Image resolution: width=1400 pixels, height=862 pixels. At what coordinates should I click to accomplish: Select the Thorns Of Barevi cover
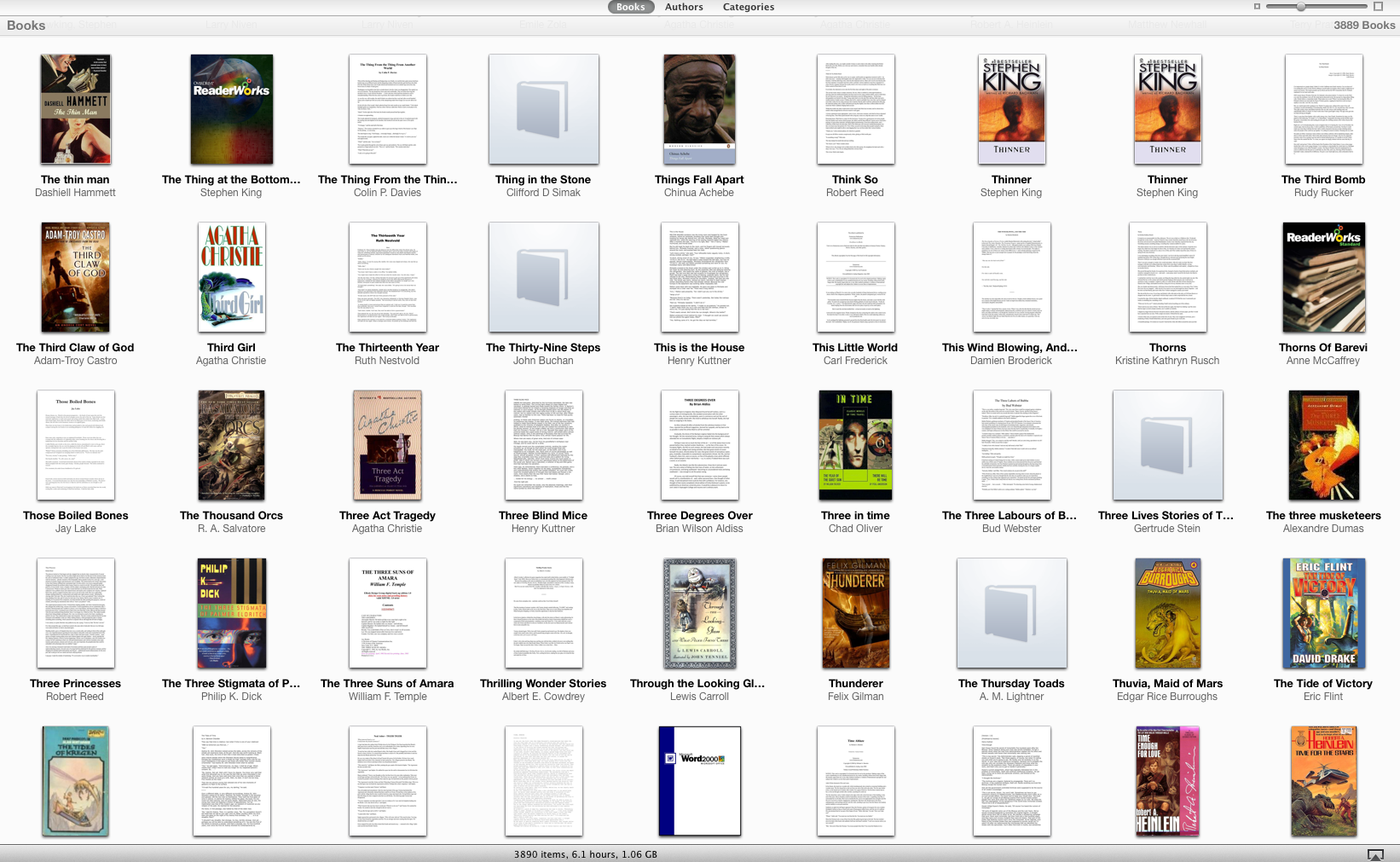coord(1323,278)
